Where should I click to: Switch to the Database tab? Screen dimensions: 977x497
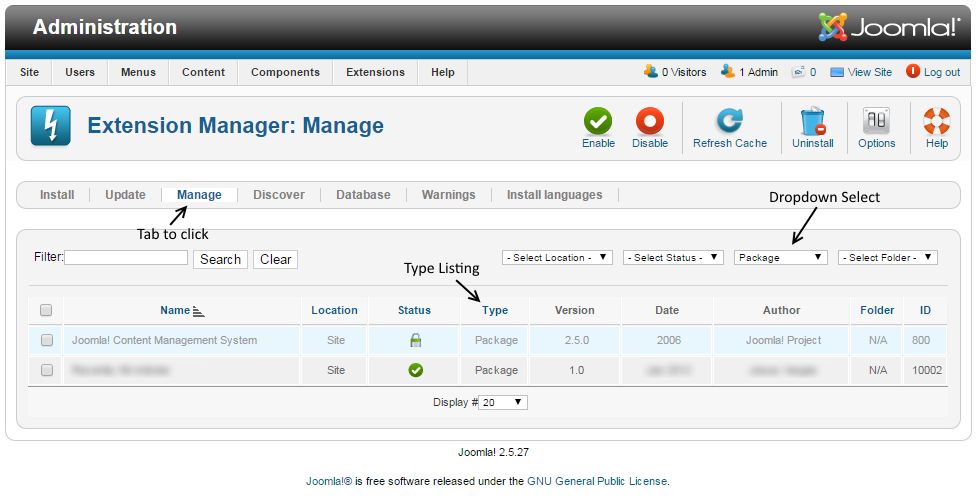tap(363, 195)
